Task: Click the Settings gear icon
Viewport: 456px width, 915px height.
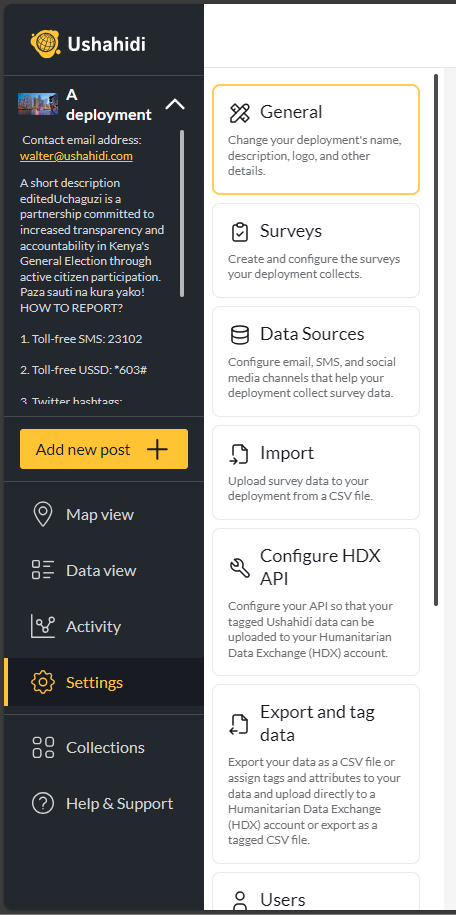Action: point(43,682)
